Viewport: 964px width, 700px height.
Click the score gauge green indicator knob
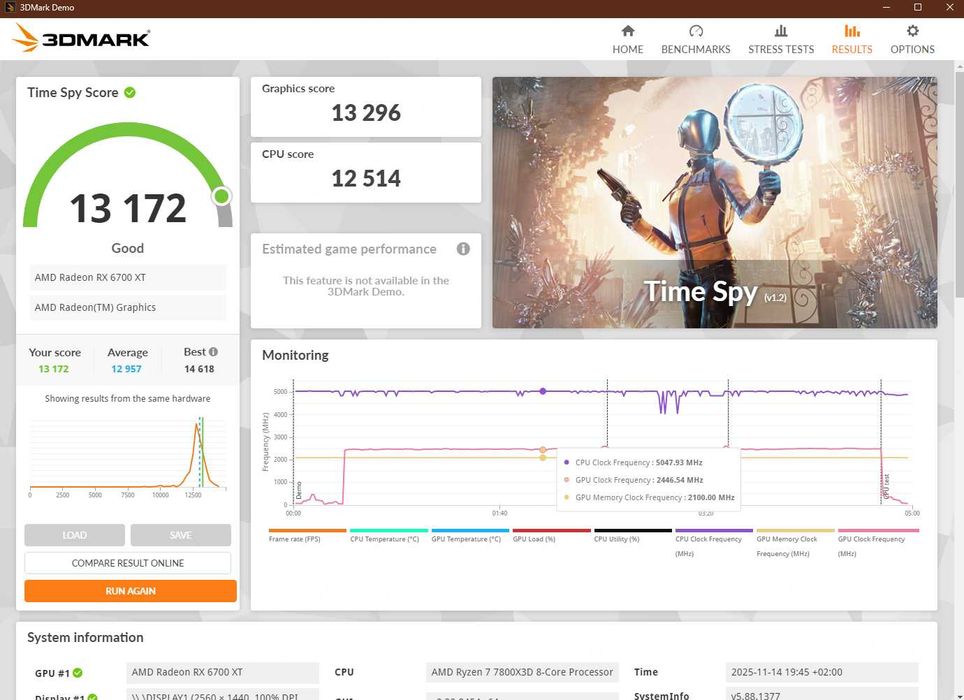(221, 196)
